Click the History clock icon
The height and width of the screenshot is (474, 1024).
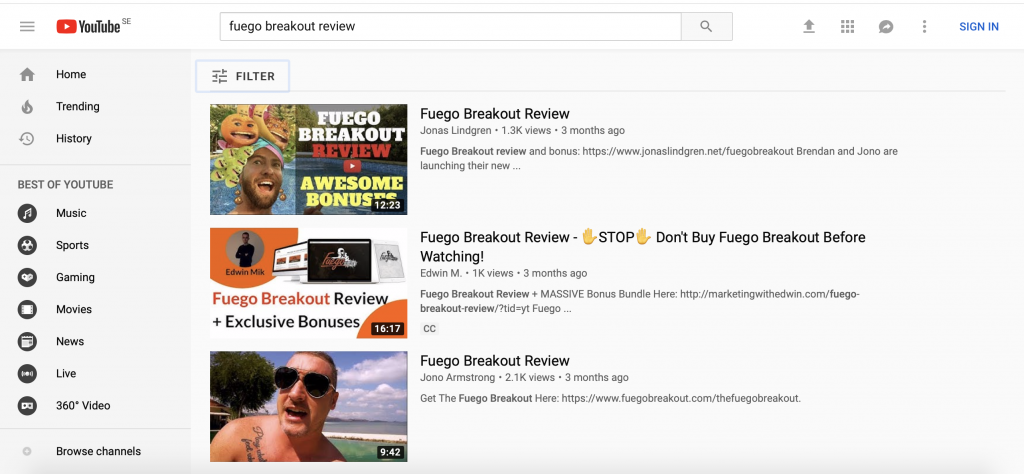point(27,138)
